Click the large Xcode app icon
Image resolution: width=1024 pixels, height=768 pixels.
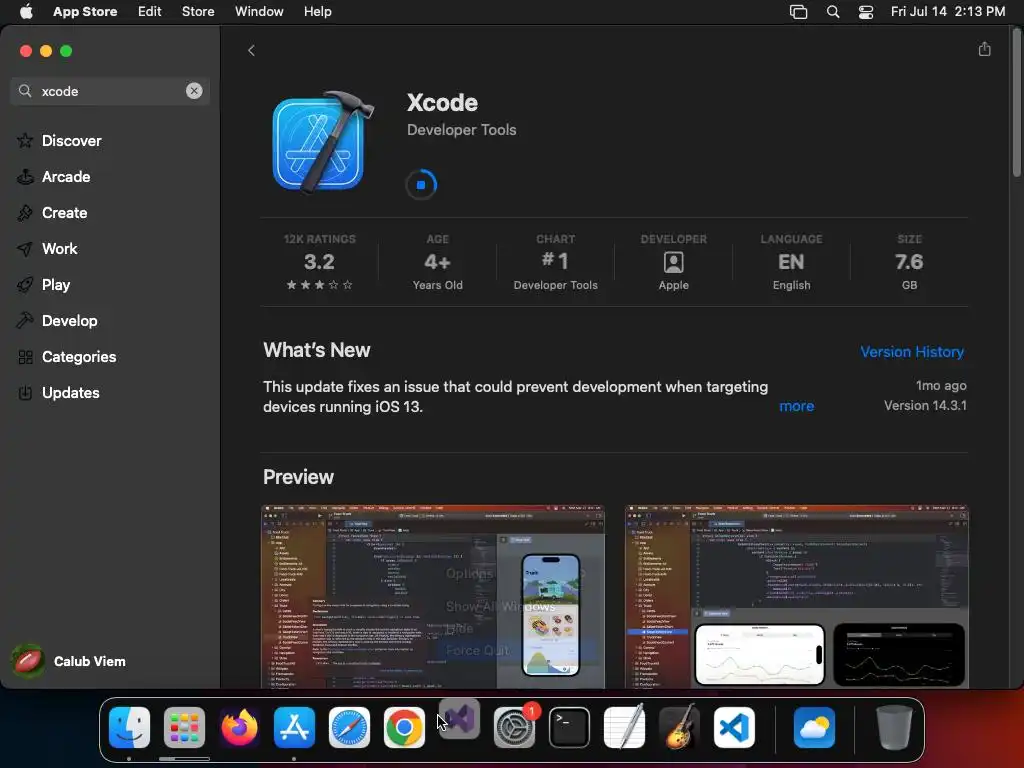pyautogui.click(x=323, y=142)
